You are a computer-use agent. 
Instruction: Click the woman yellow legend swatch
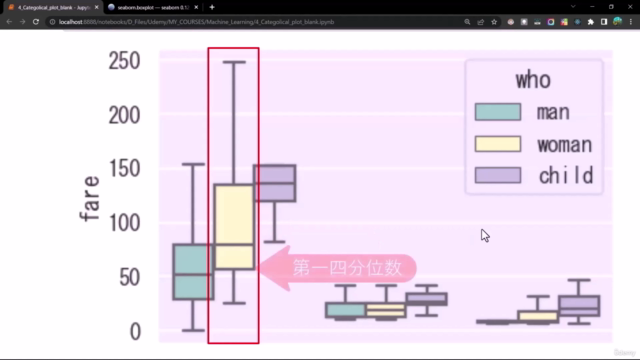point(498,144)
